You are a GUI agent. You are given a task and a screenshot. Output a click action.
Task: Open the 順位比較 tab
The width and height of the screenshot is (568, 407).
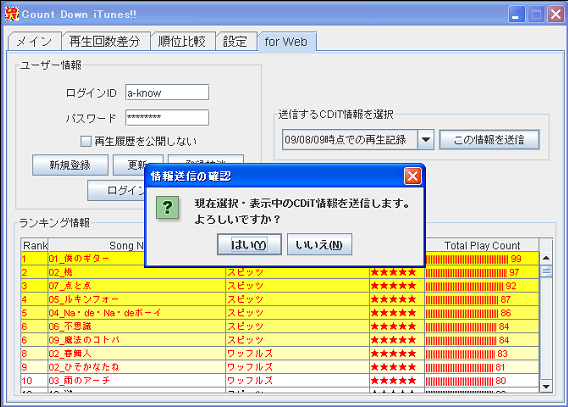point(182,41)
